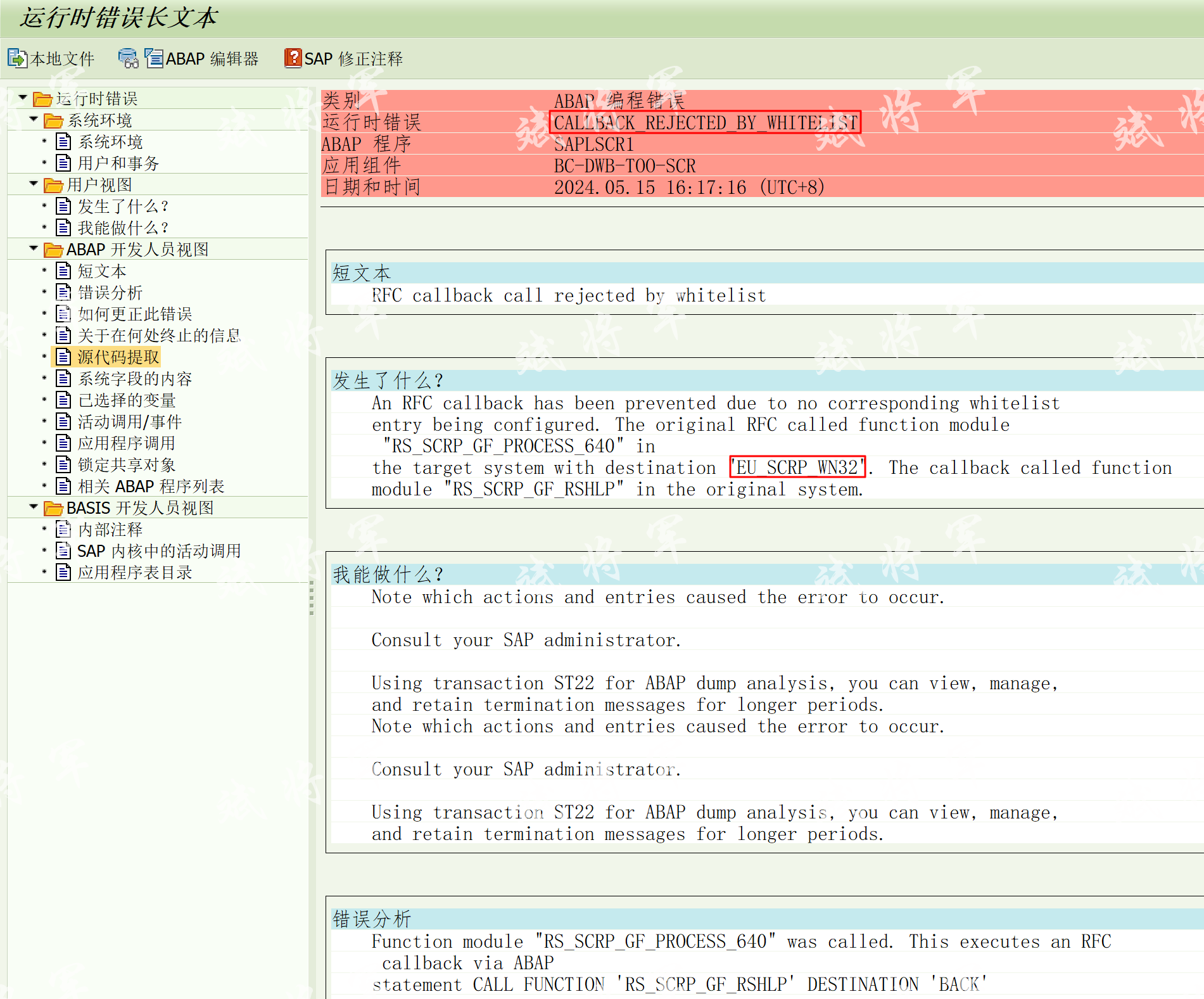Click document icon beside 发生了什么?

tap(63, 206)
